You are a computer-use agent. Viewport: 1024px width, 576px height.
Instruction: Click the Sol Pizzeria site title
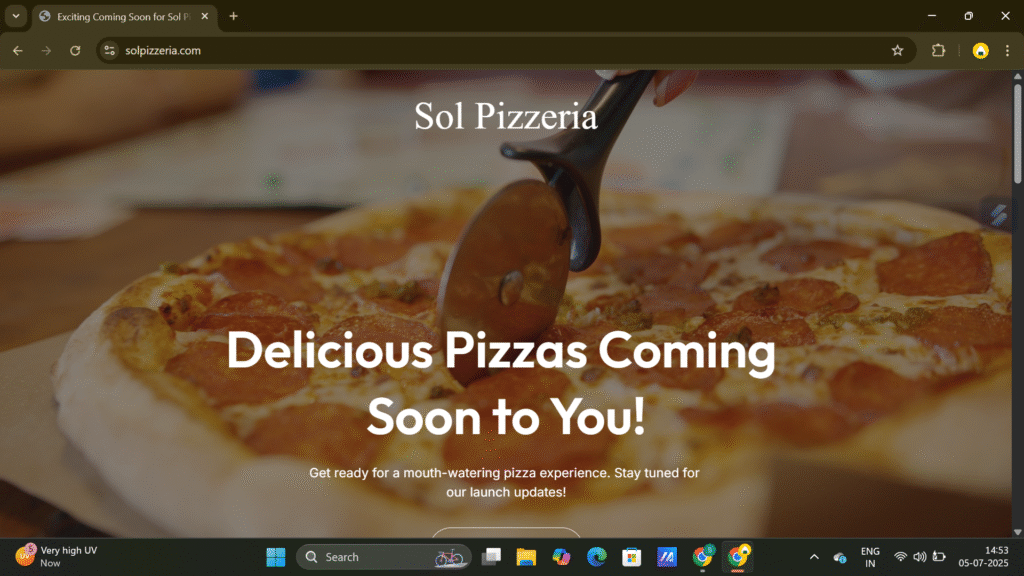pyautogui.click(x=506, y=117)
